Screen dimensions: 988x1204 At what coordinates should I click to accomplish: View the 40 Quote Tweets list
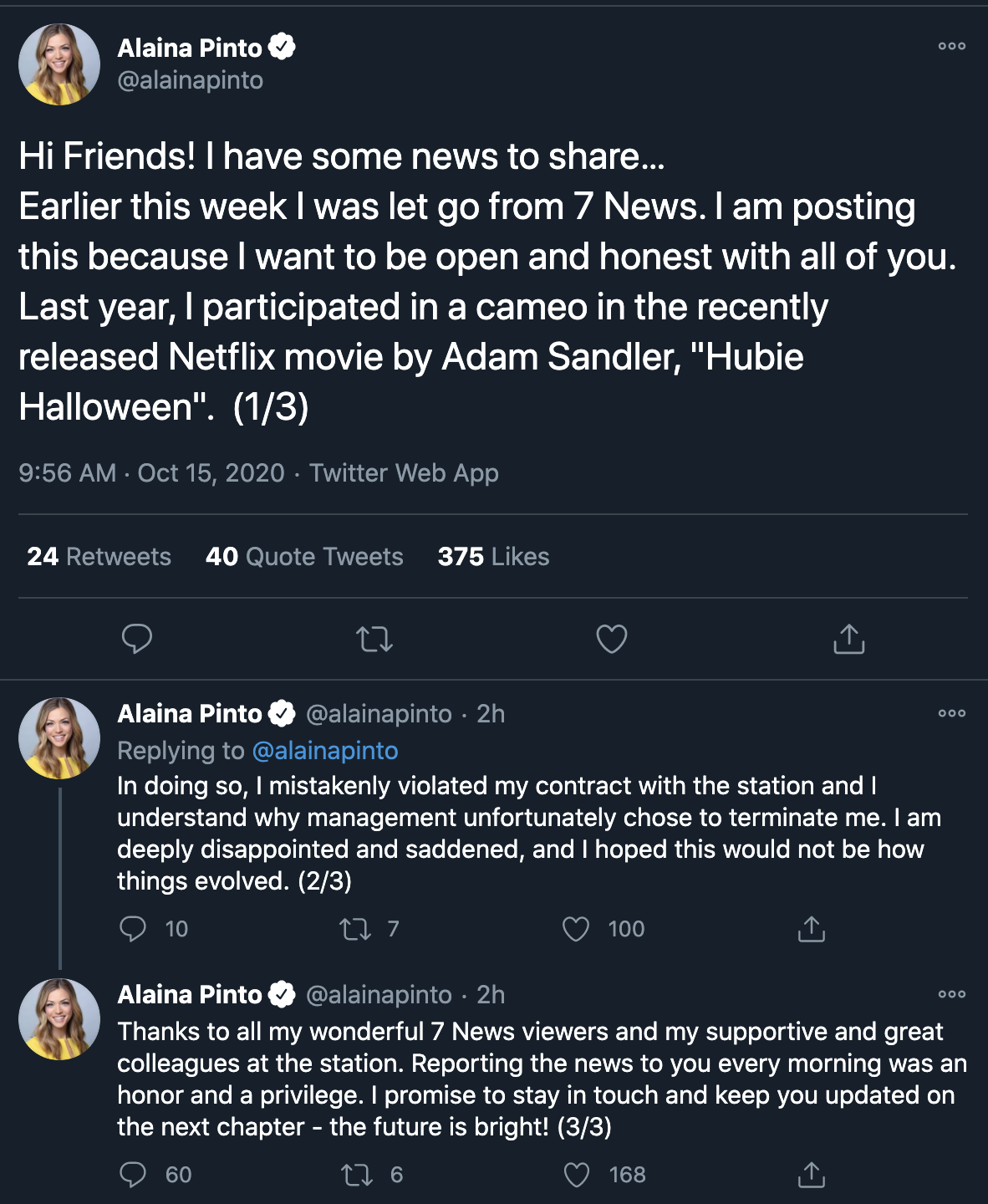(x=304, y=557)
